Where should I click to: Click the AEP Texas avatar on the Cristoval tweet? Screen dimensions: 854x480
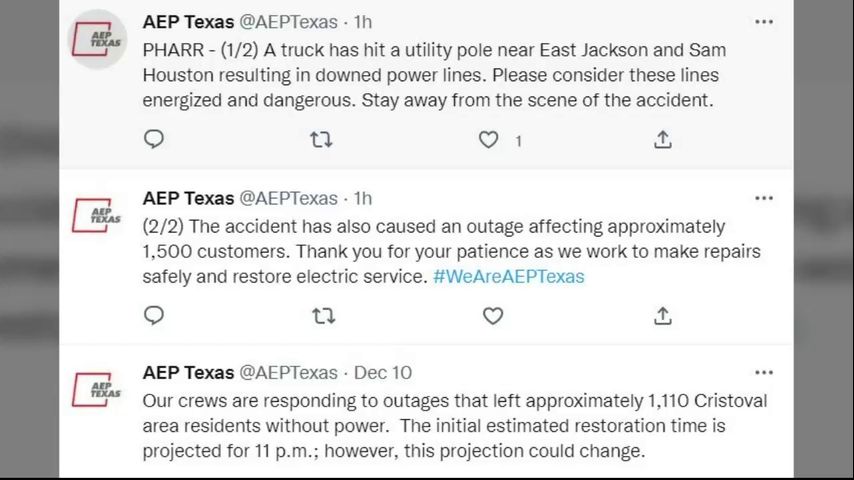tap(97, 389)
